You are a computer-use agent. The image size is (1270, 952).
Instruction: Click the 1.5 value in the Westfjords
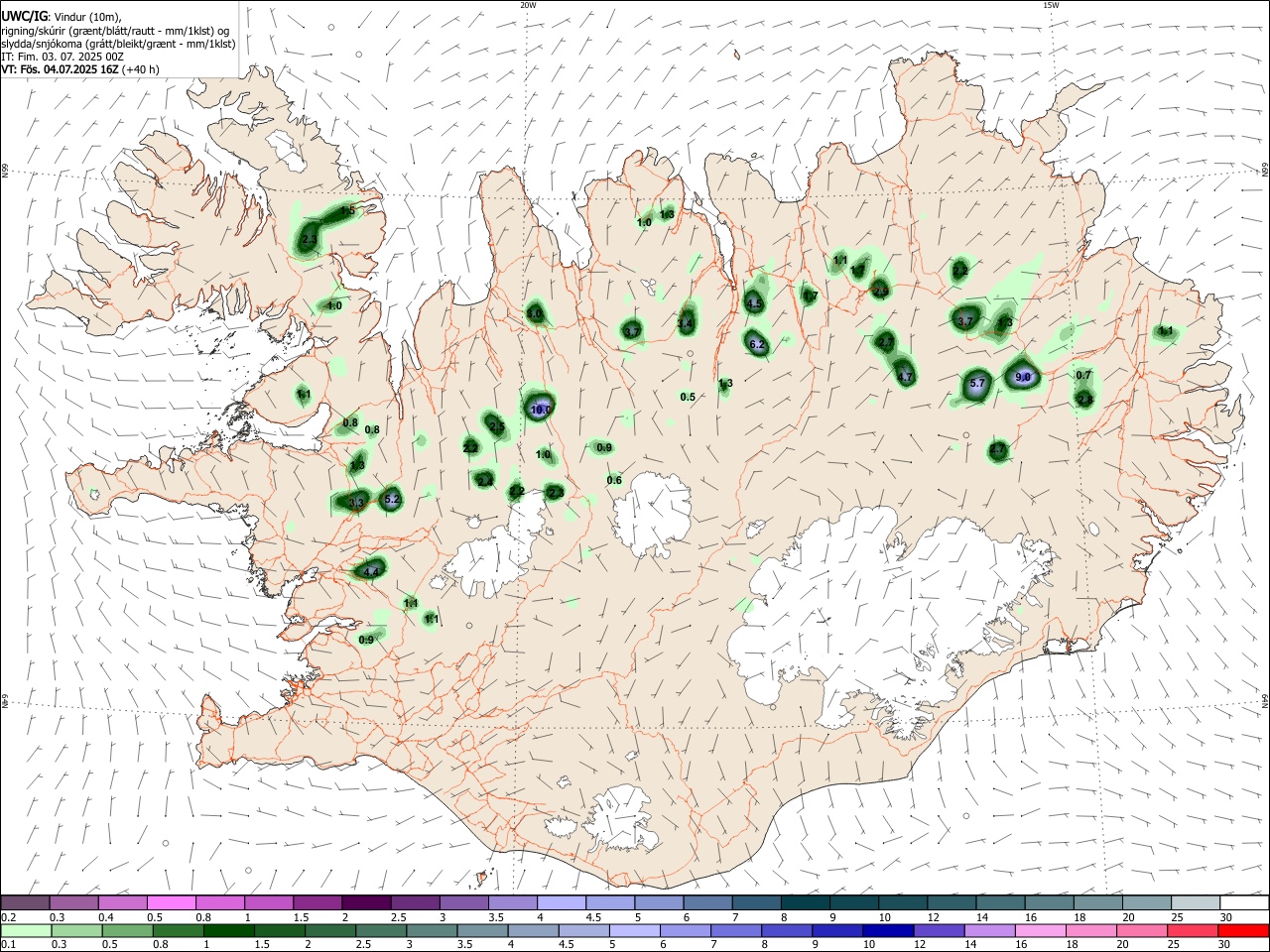point(348,210)
